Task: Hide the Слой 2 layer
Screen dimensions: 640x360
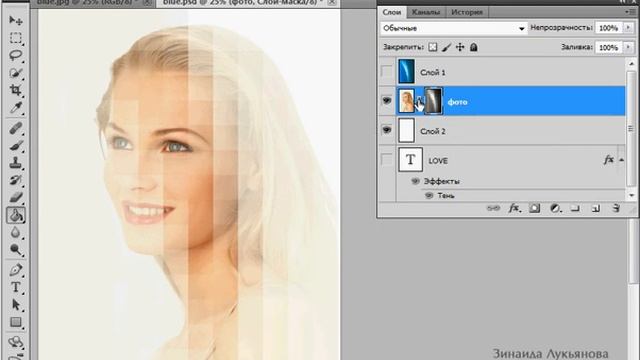Action: pyautogui.click(x=387, y=130)
